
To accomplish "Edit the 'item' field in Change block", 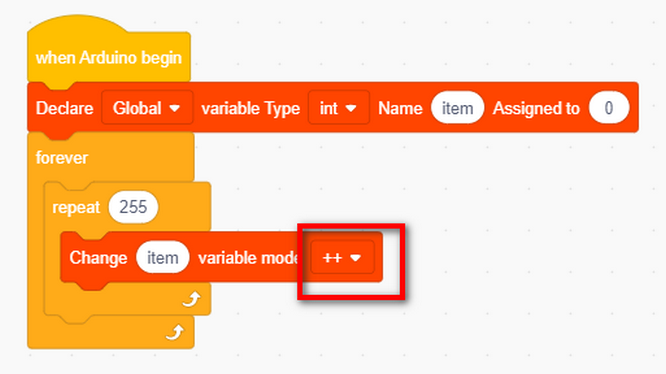I will tap(163, 257).
